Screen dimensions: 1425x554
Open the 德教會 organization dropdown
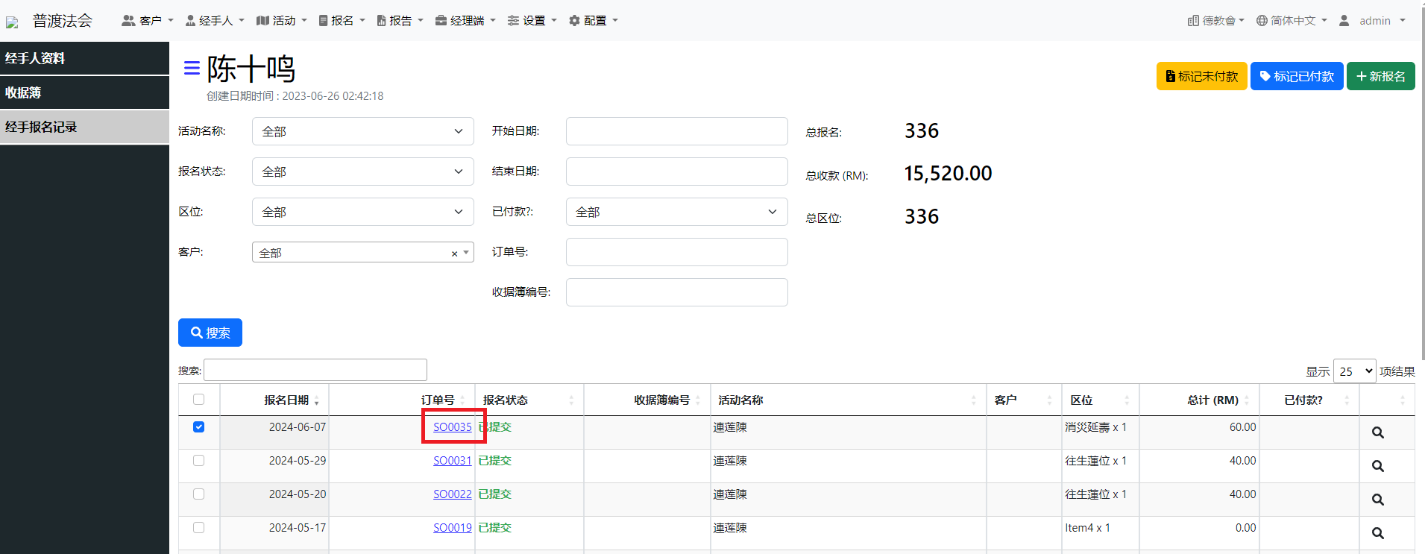[1217, 21]
